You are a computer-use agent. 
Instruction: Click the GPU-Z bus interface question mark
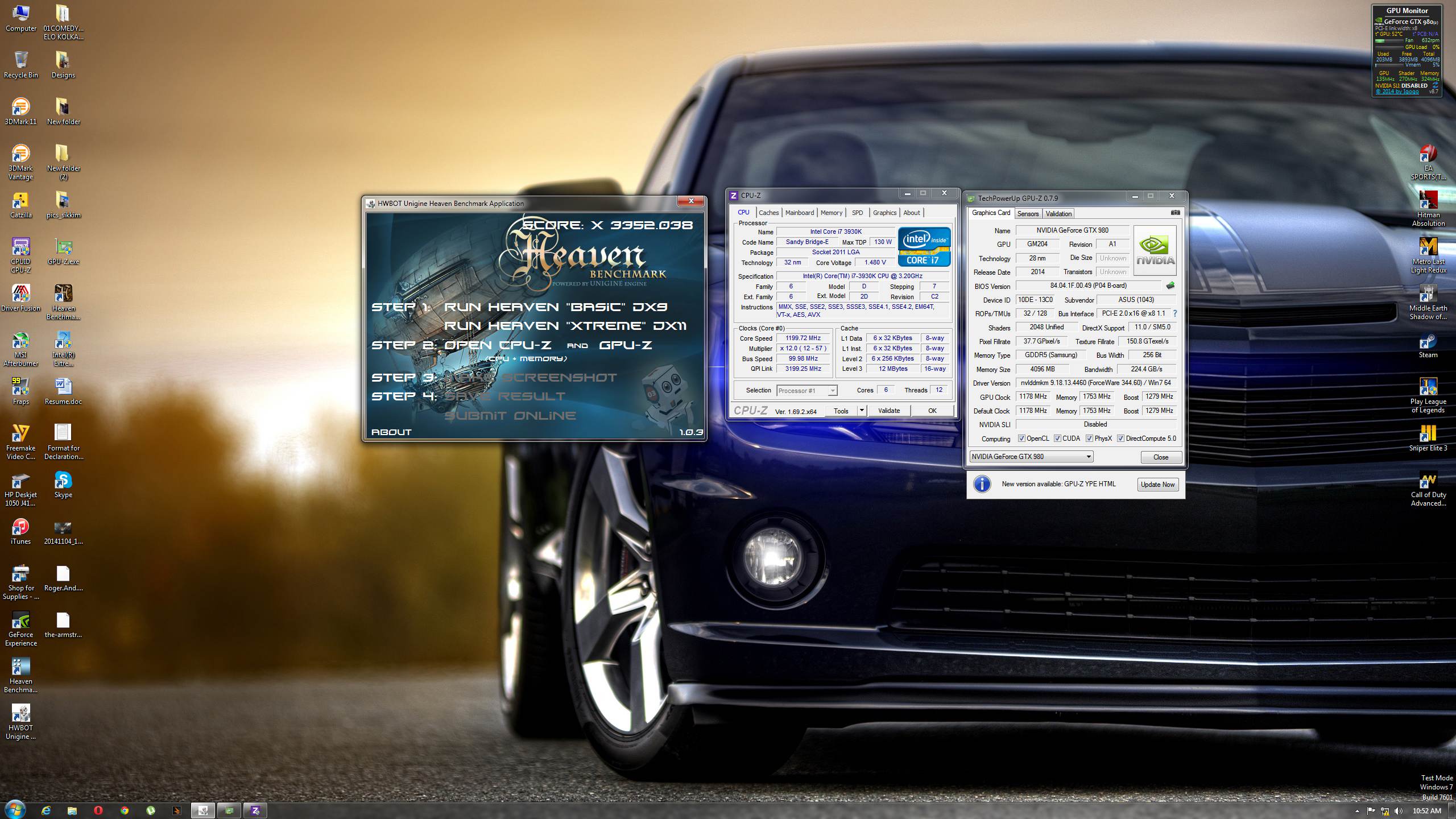tap(1174, 313)
